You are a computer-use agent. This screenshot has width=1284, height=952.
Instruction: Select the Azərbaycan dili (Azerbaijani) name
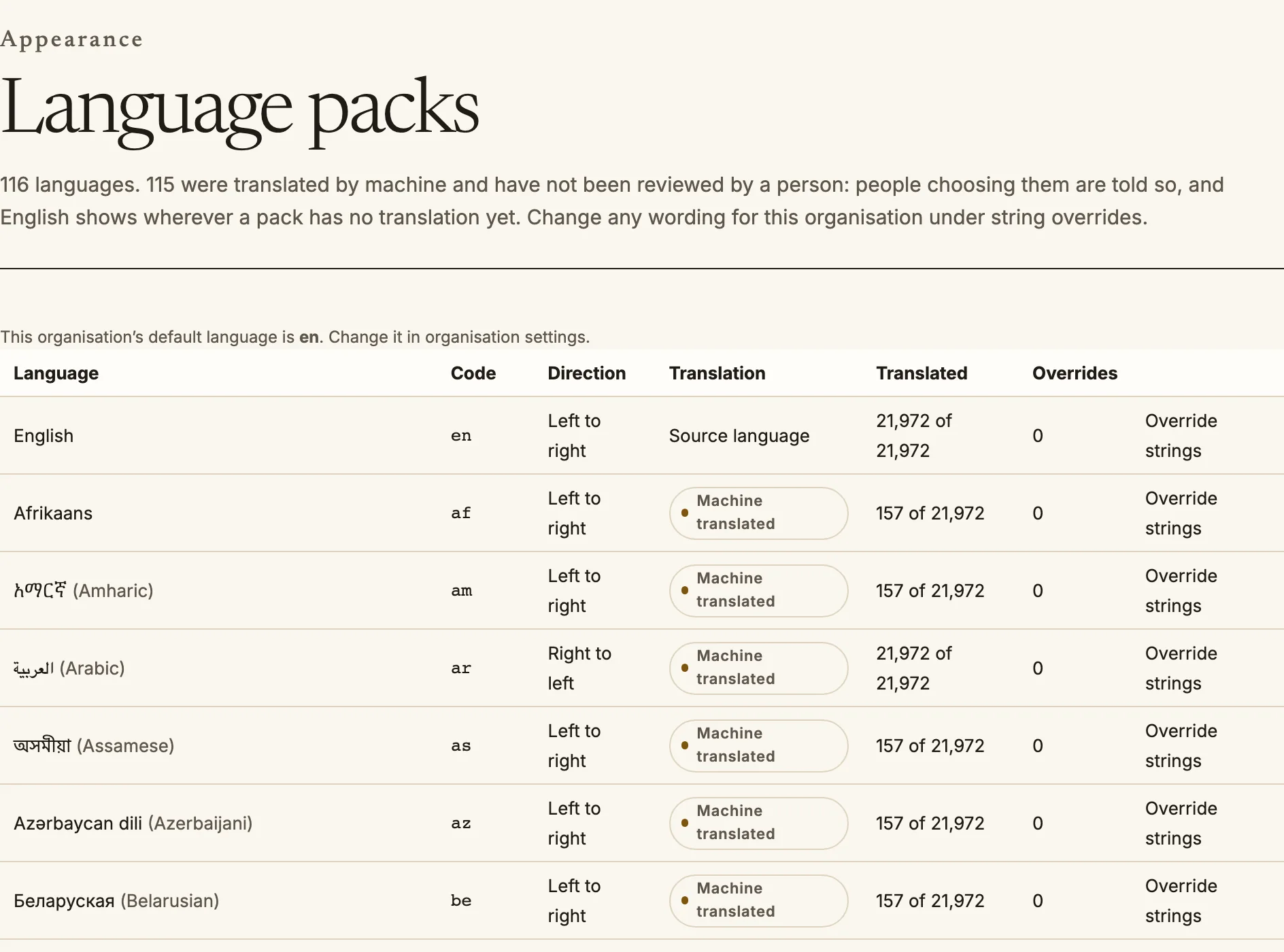point(133,823)
